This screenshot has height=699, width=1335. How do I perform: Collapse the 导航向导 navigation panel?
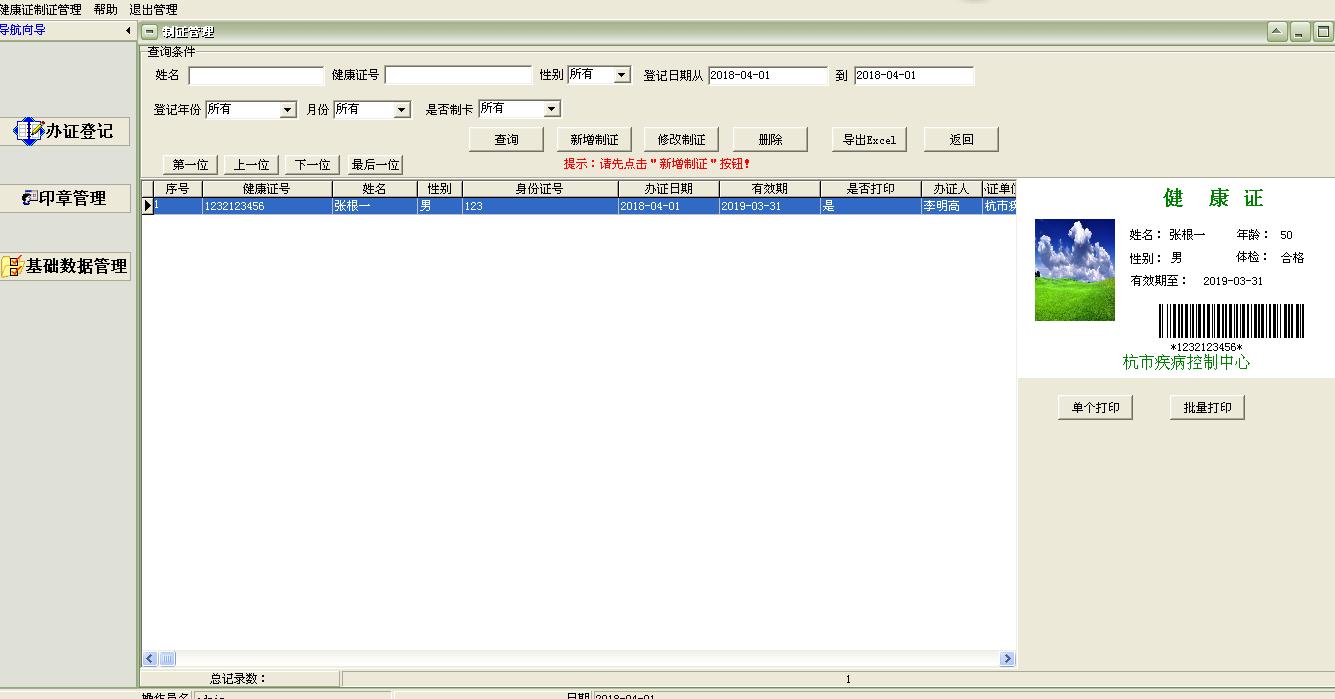[x=127, y=29]
